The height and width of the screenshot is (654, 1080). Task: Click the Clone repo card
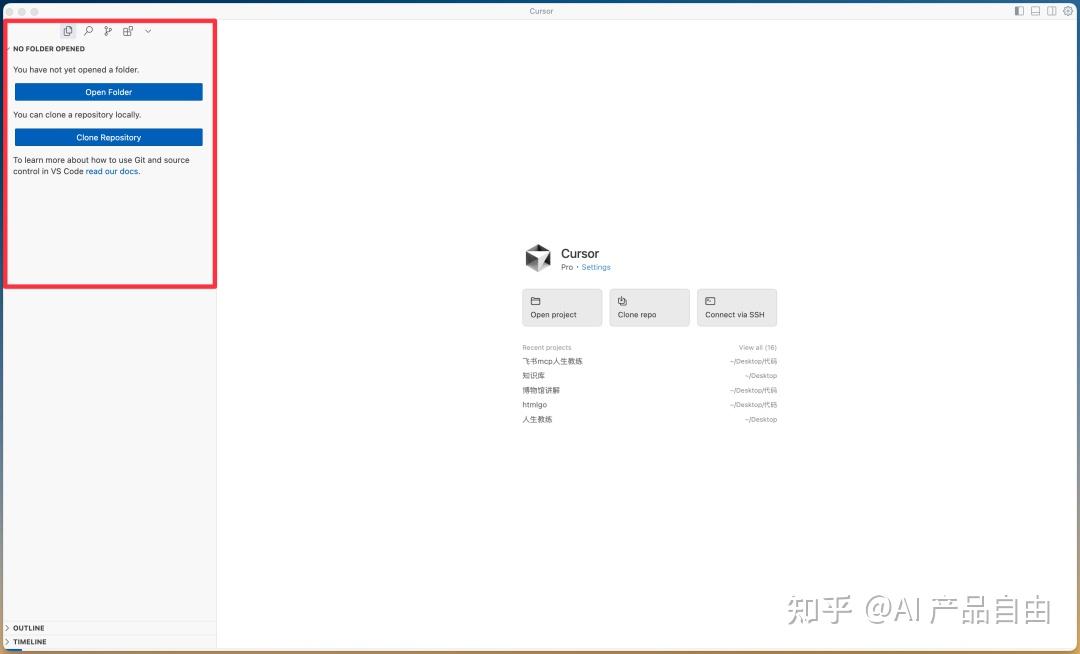click(650, 308)
